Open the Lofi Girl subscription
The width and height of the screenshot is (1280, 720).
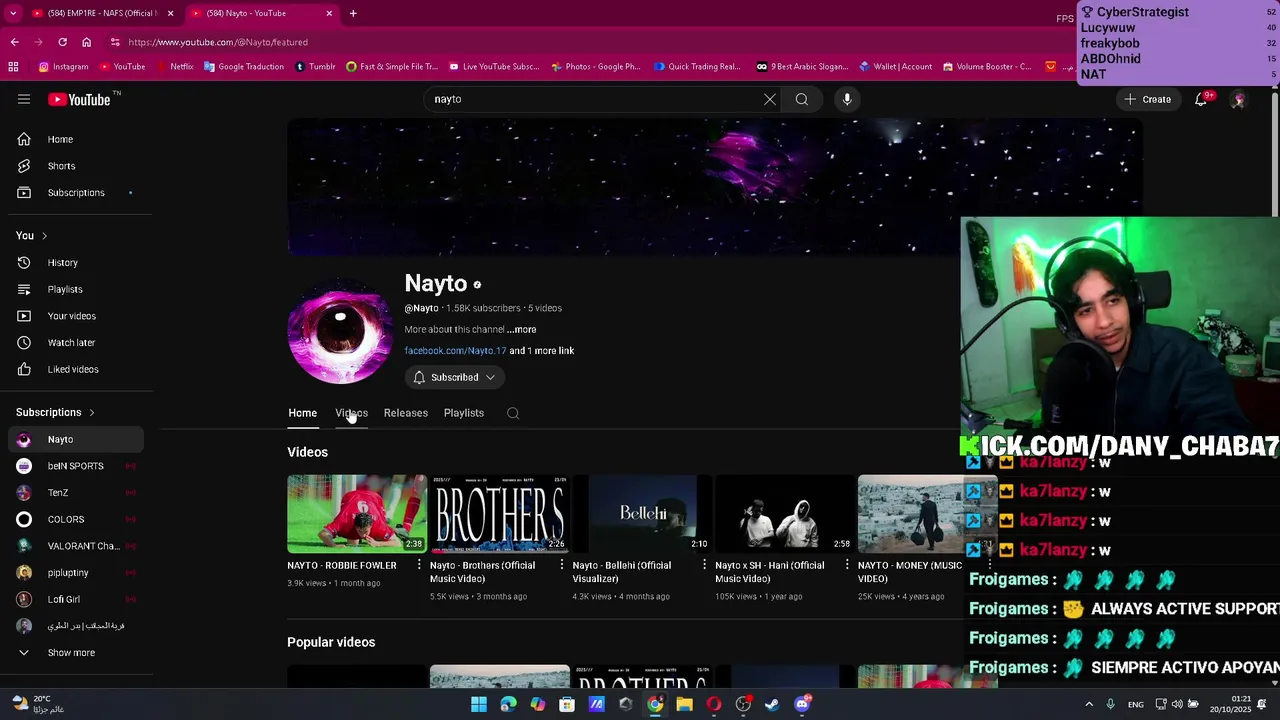pyautogui.click(x=76, y=599)
